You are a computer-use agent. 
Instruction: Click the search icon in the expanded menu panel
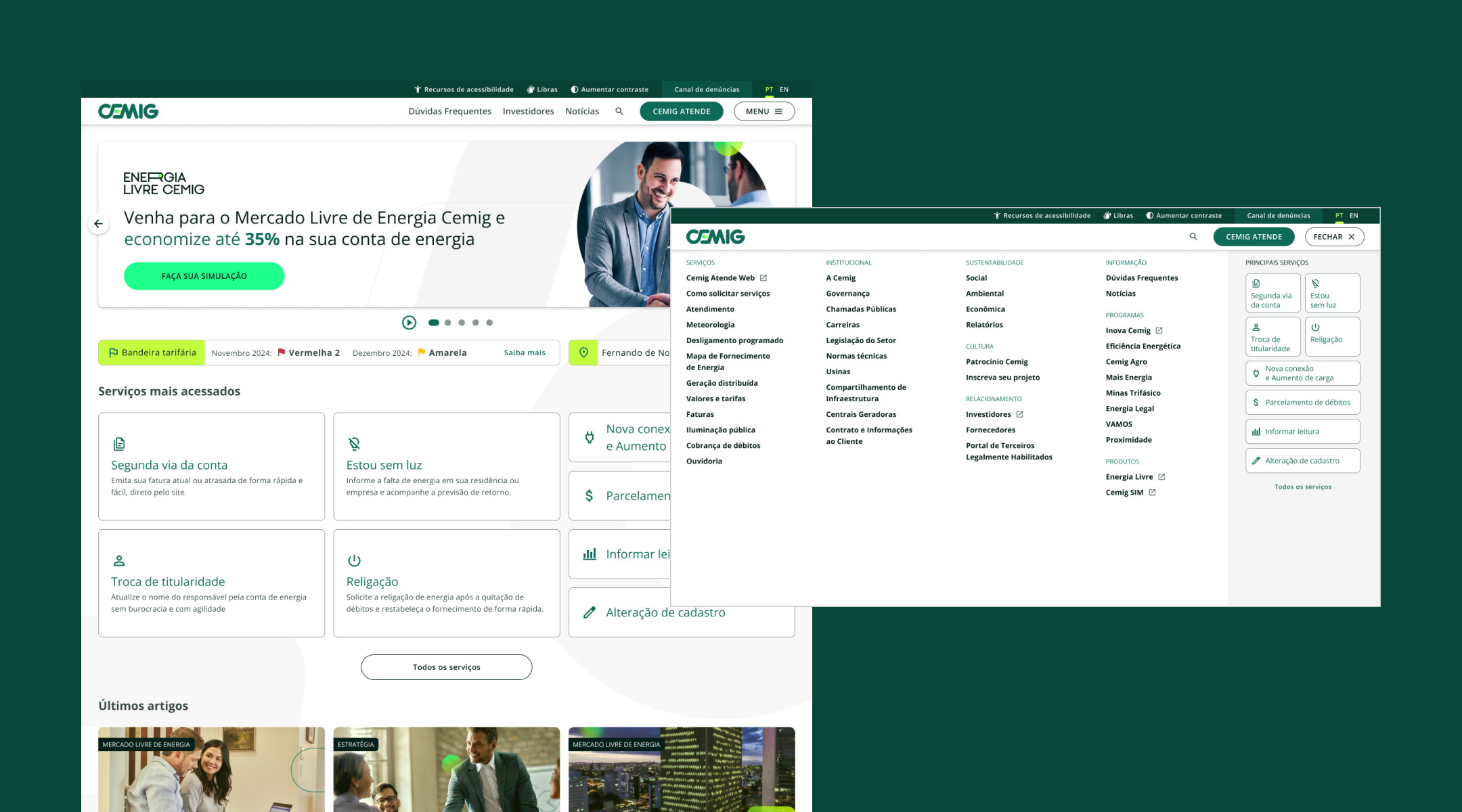(x=1193, y=237)
